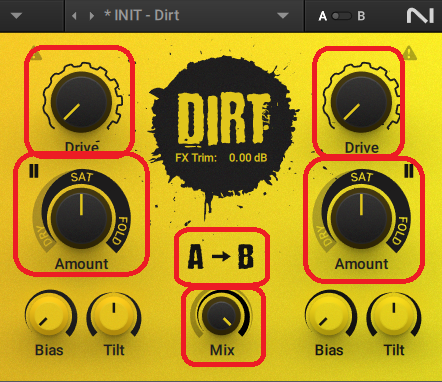Click the FX Trim 0.00 dB value
The height and width of the screenshot is (382, 442).
(x=248, y=157)
